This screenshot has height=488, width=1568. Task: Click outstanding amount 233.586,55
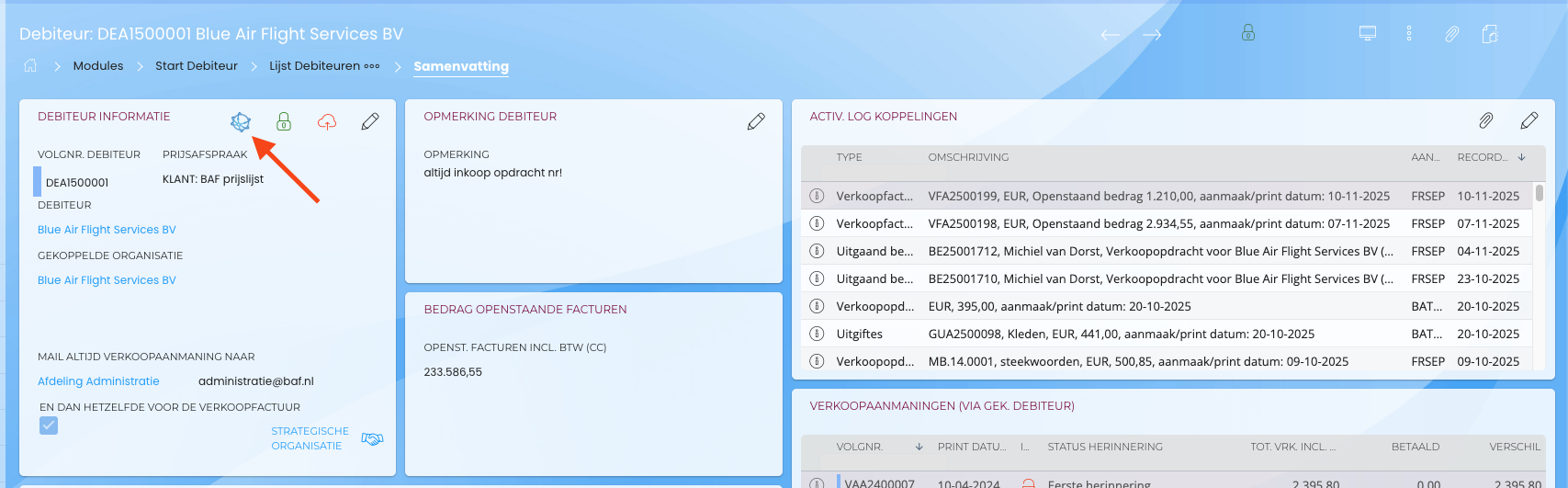coord(453,372)
